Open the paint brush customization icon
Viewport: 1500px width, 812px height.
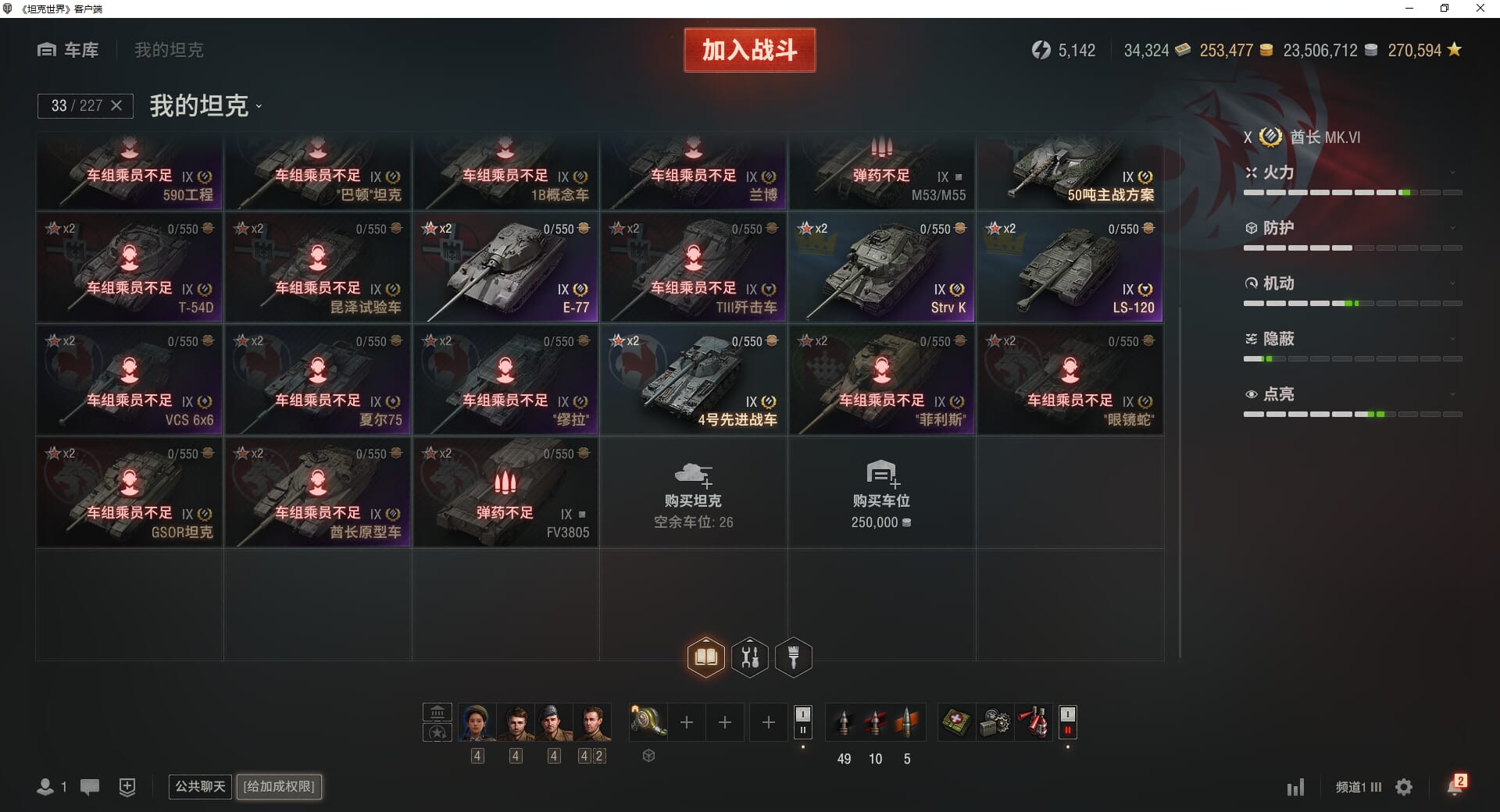[x=794, y=657]
